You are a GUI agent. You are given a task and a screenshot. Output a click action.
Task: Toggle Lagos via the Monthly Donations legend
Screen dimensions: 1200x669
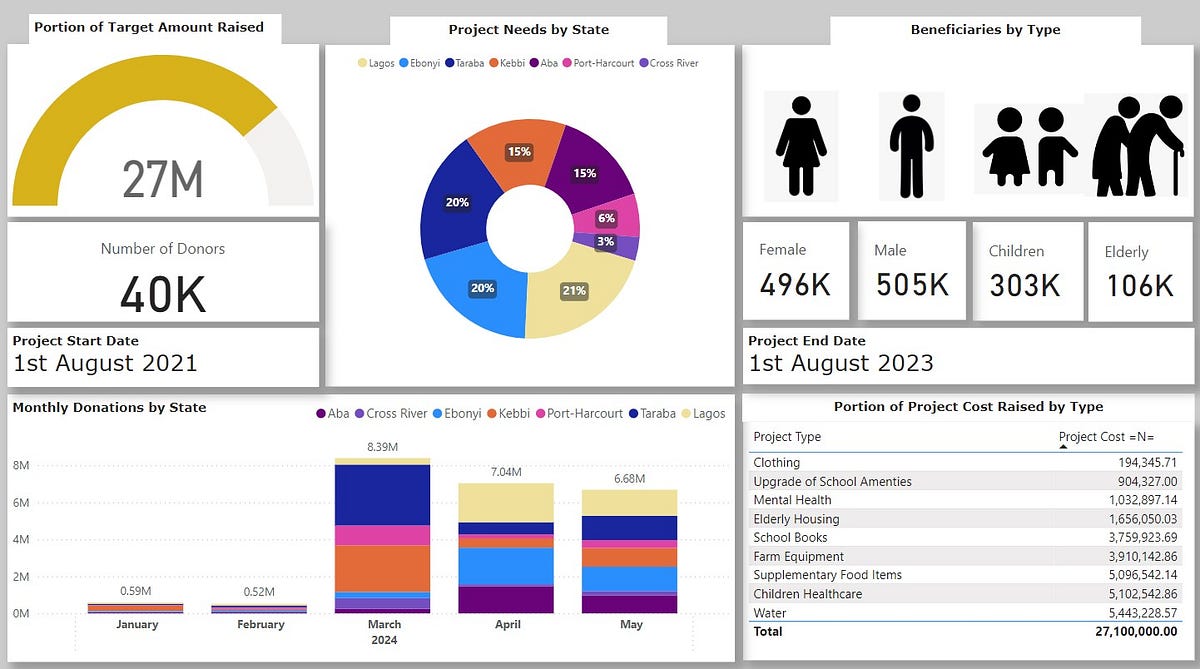[684, 413]
